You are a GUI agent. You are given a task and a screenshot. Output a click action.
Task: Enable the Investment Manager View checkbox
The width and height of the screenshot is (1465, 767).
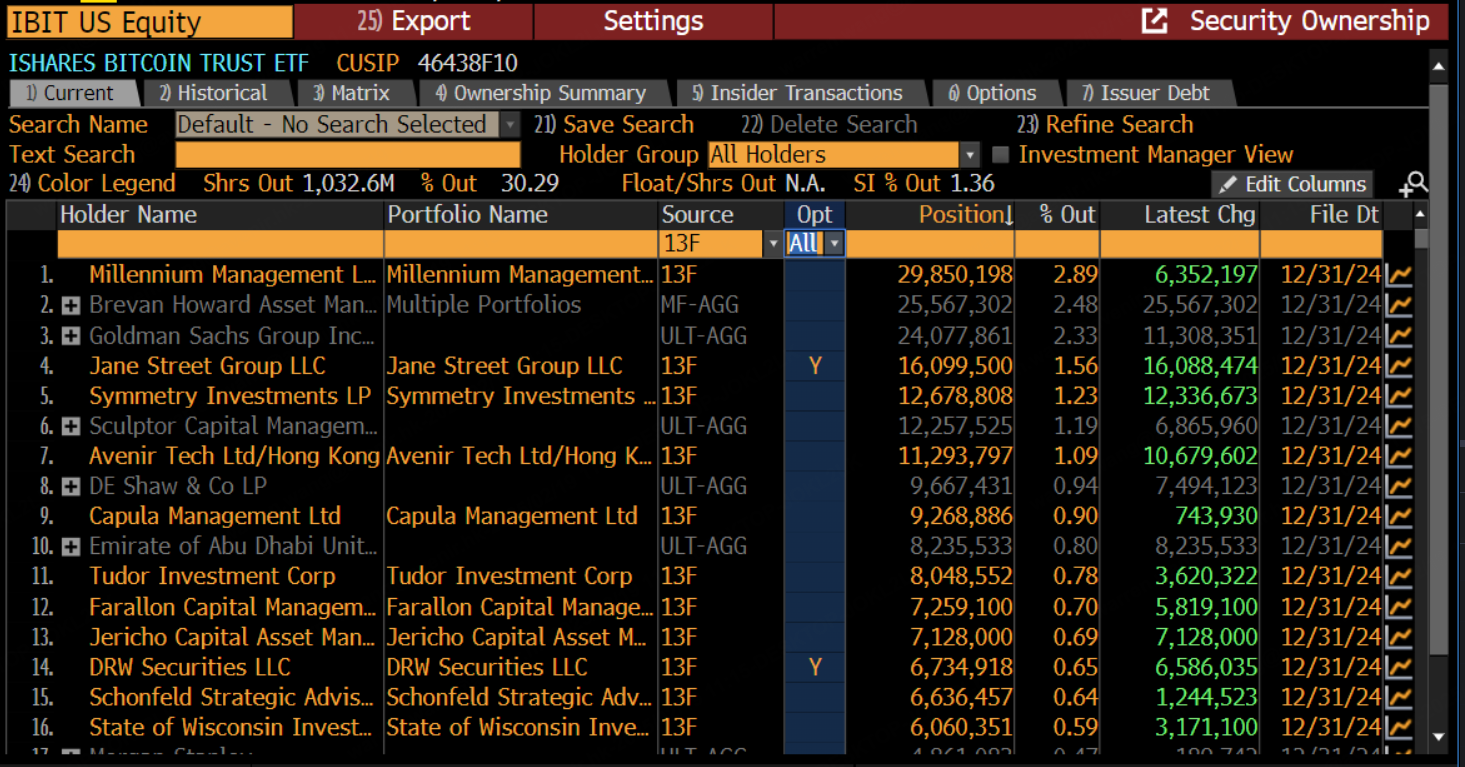point(998,154)
